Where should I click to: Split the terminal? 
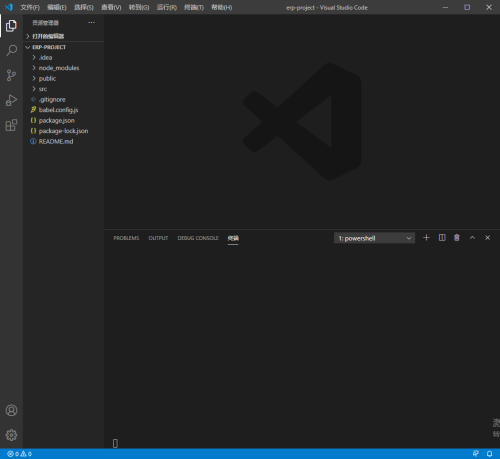[x=442, y=238]
